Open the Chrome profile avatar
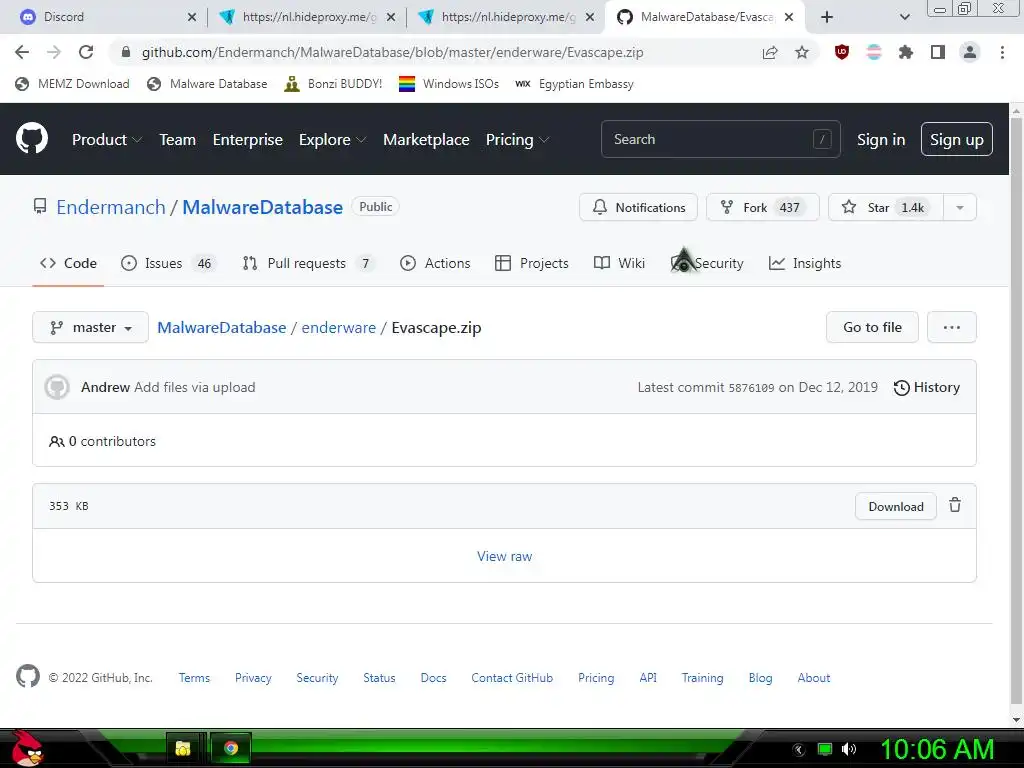The height and width of the screenshot is (768, 1024). point(970,52)
